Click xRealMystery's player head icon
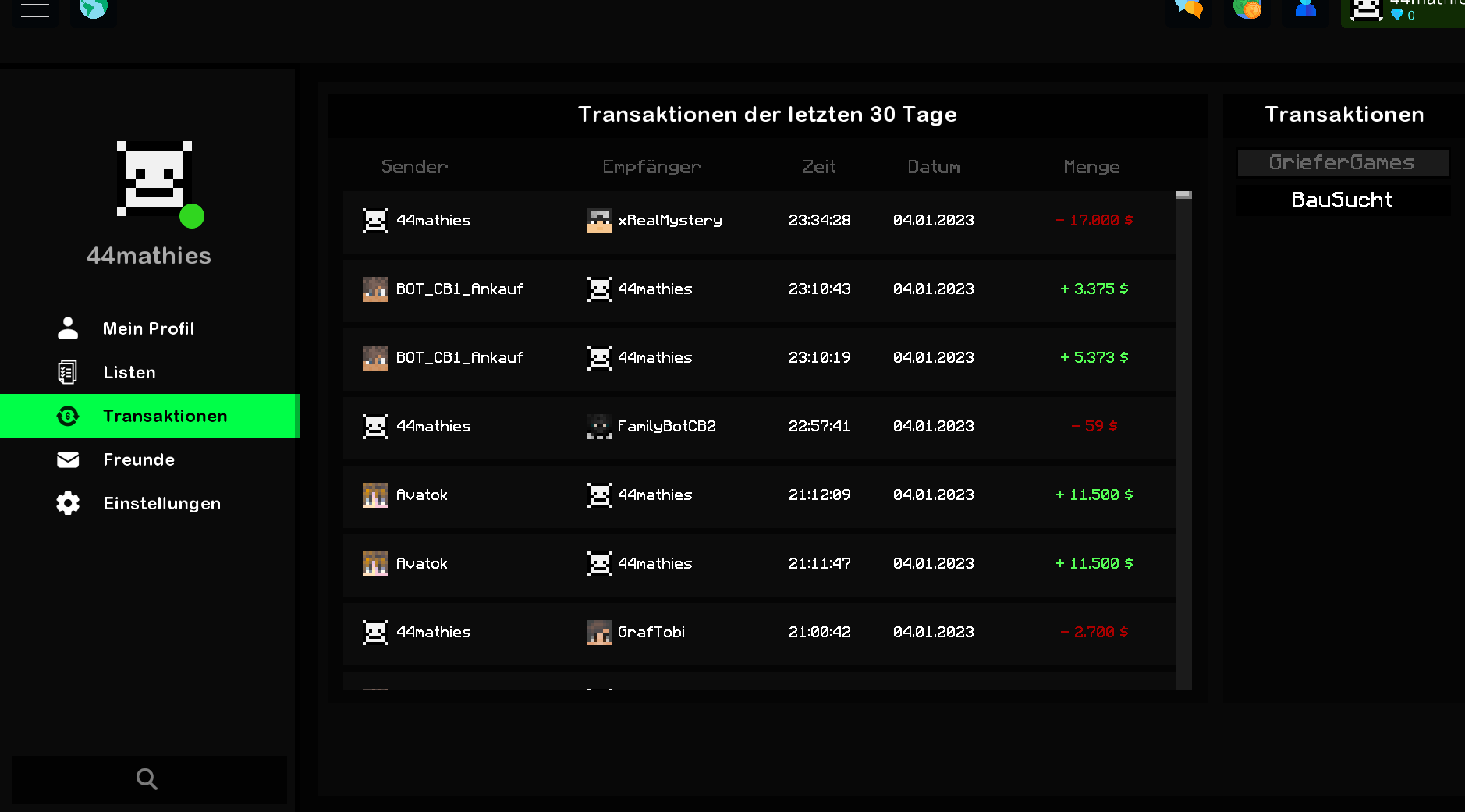This screenshot has width=1465, height=812. [599, 221]
